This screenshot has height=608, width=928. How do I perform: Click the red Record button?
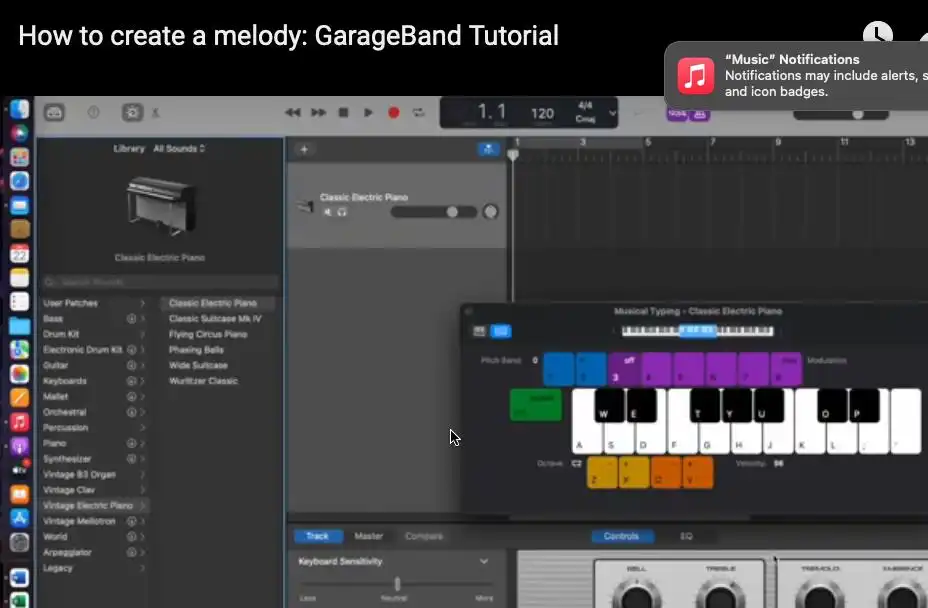click(394, 112)
